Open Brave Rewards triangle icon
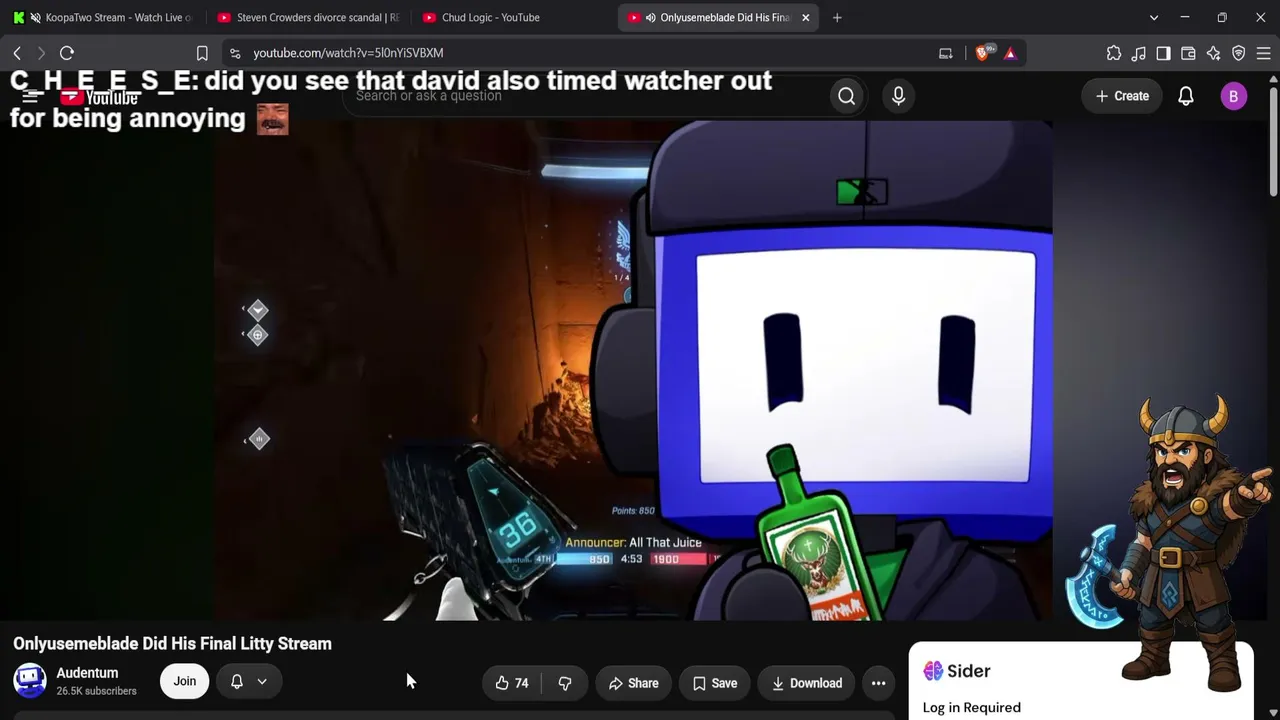The height and width of the screenshot is (720, 1280). [x=1010, y=53]
